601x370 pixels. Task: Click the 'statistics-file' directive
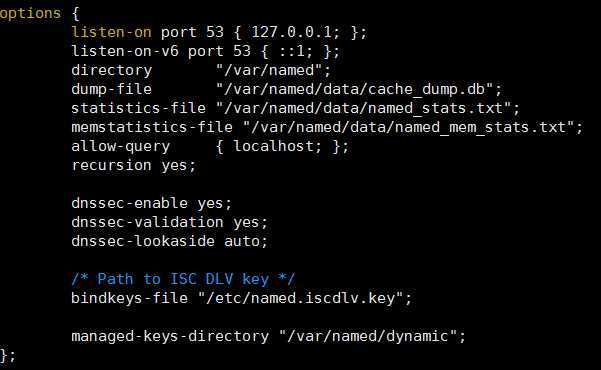[138, 108]
